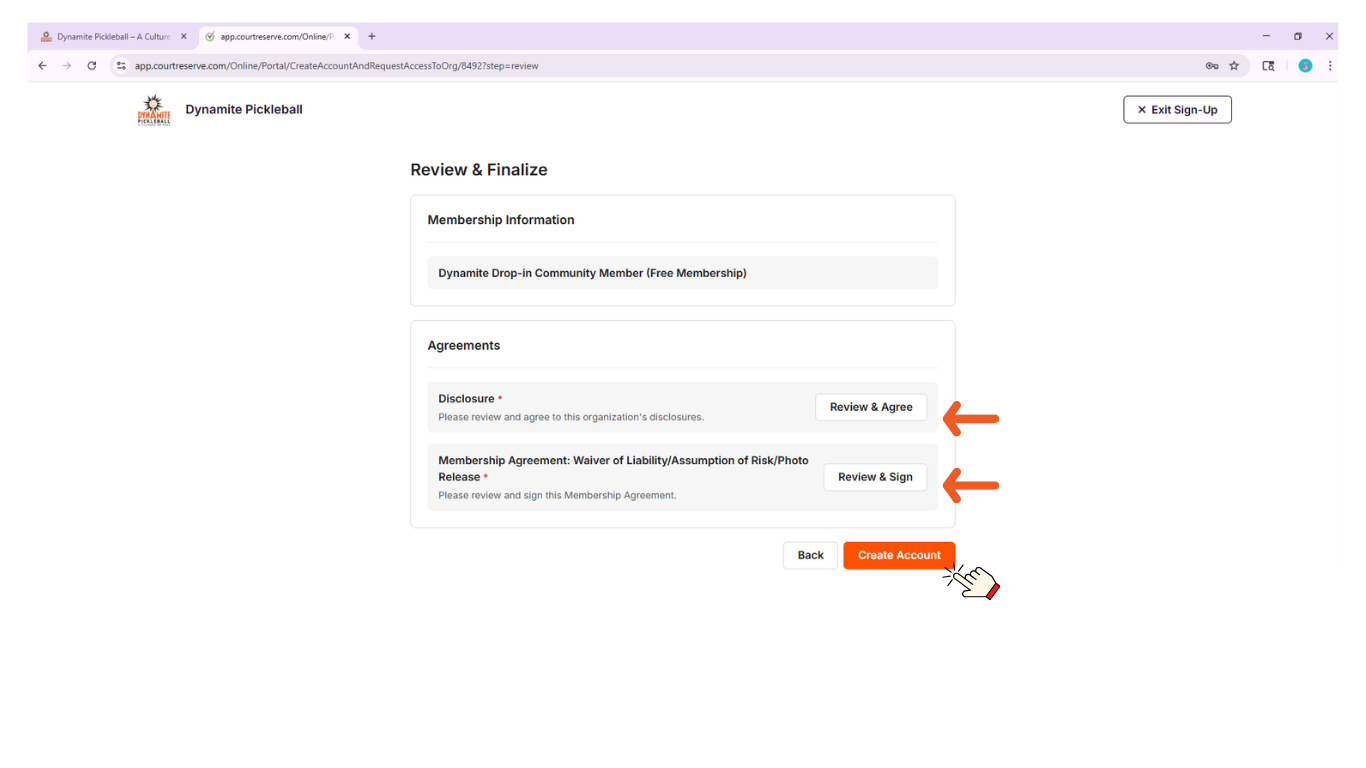
Task: Bookmark this page with the star icon
Action: [1234, 66]
